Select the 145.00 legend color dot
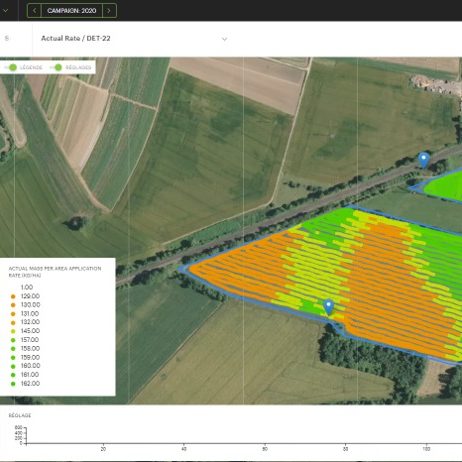This screenshot has height=462, width=462. [13, 331]
